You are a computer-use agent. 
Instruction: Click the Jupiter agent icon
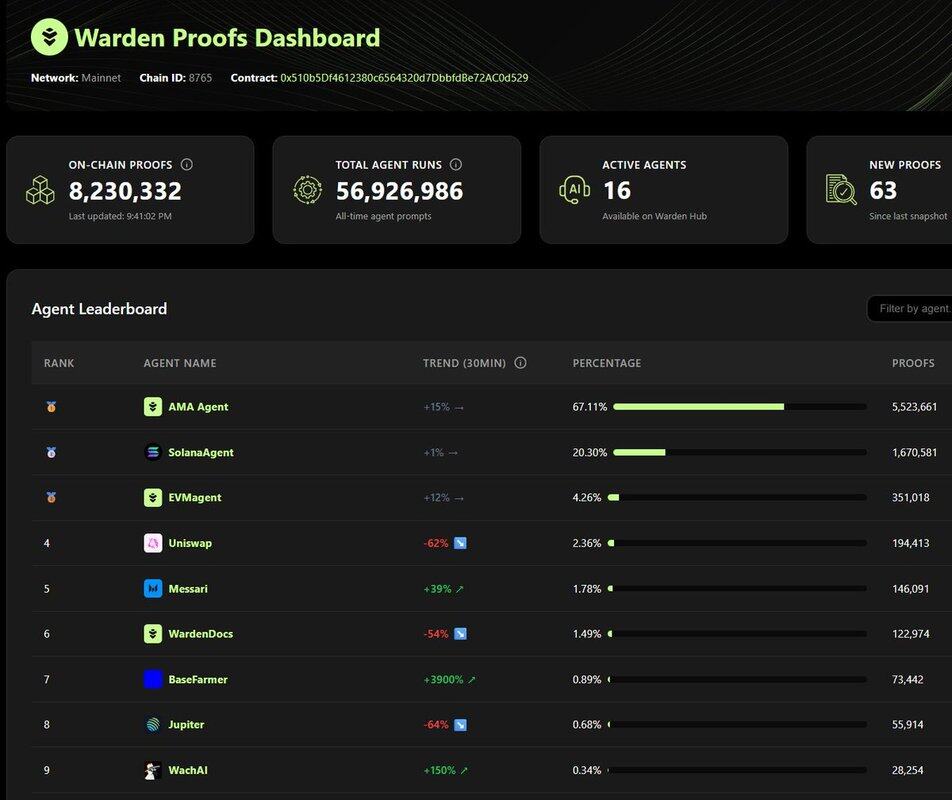pos(152,725)
